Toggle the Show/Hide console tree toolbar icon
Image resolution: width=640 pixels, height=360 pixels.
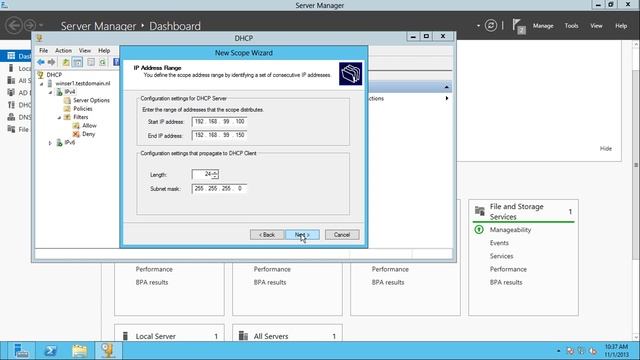pyautogui.click(x=78, y=62)
